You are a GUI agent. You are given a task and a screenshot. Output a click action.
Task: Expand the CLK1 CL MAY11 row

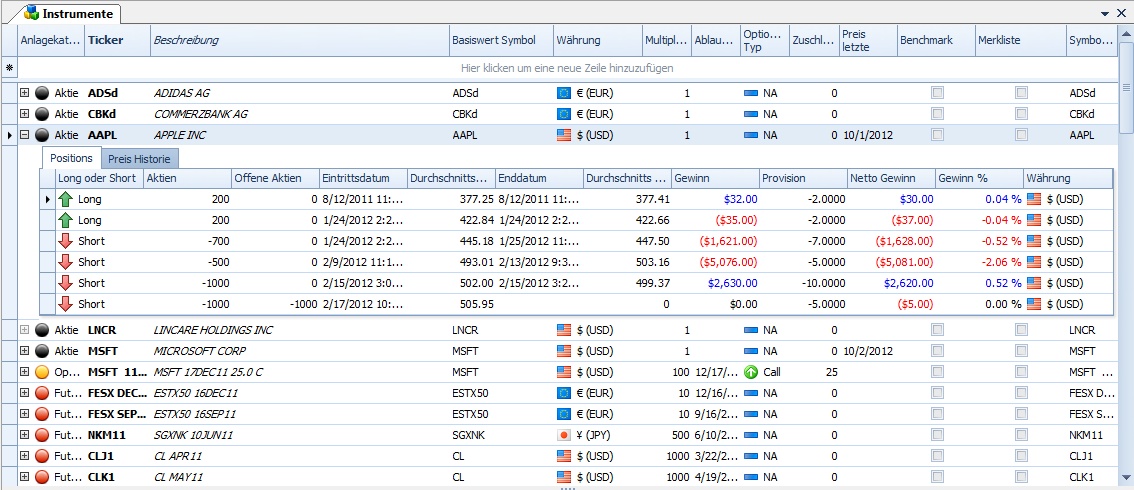(25, 477)
